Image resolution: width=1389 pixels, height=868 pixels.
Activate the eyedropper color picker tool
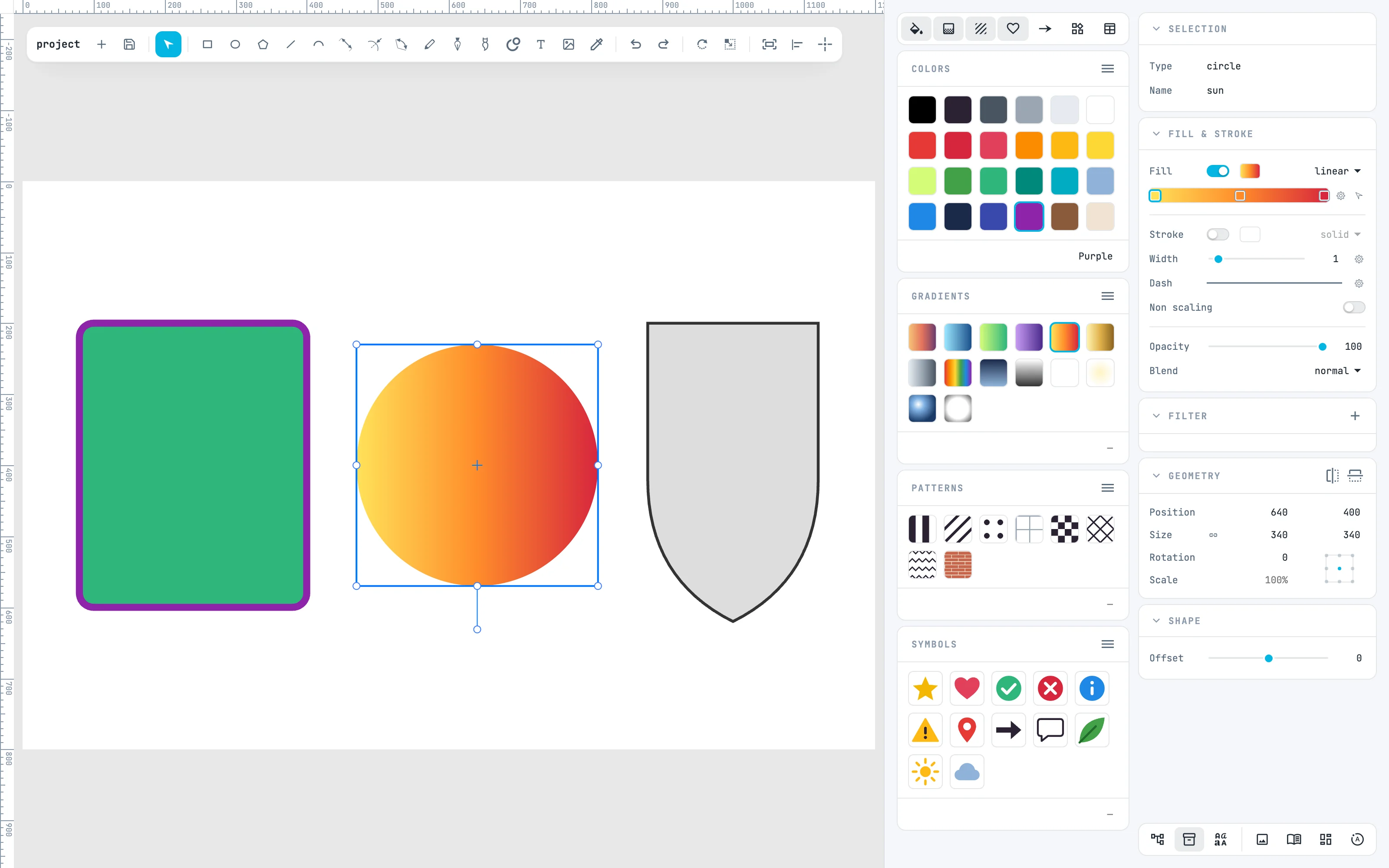point(596,44)
